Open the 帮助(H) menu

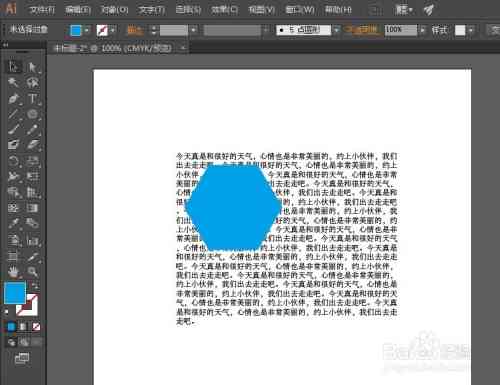click(x=338, y=10)
